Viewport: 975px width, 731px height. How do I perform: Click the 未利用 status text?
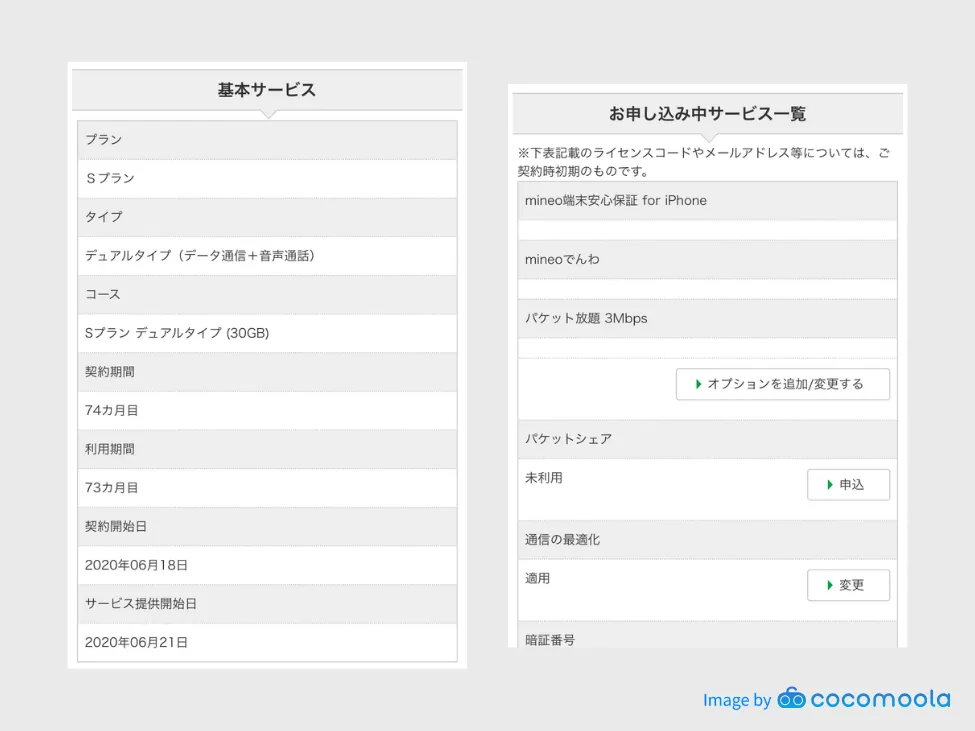point(543,478)
